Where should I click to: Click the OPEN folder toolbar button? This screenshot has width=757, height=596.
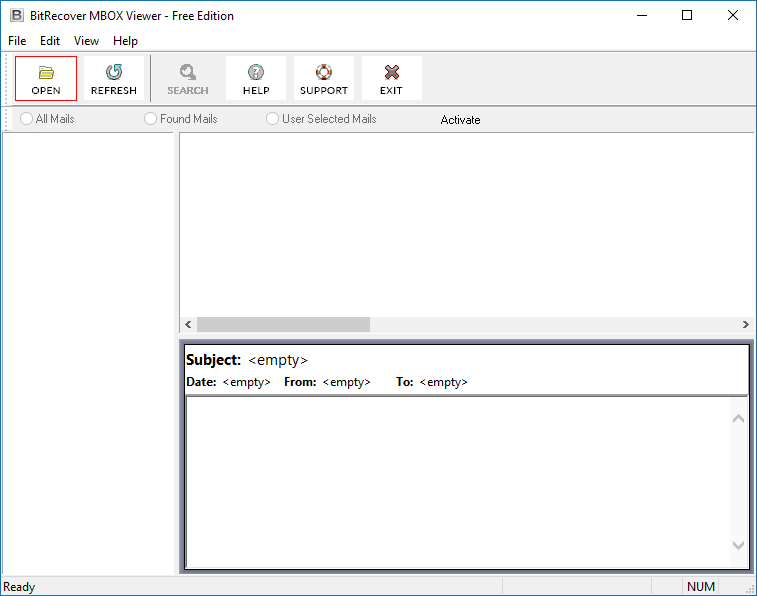tap(46, 79)
